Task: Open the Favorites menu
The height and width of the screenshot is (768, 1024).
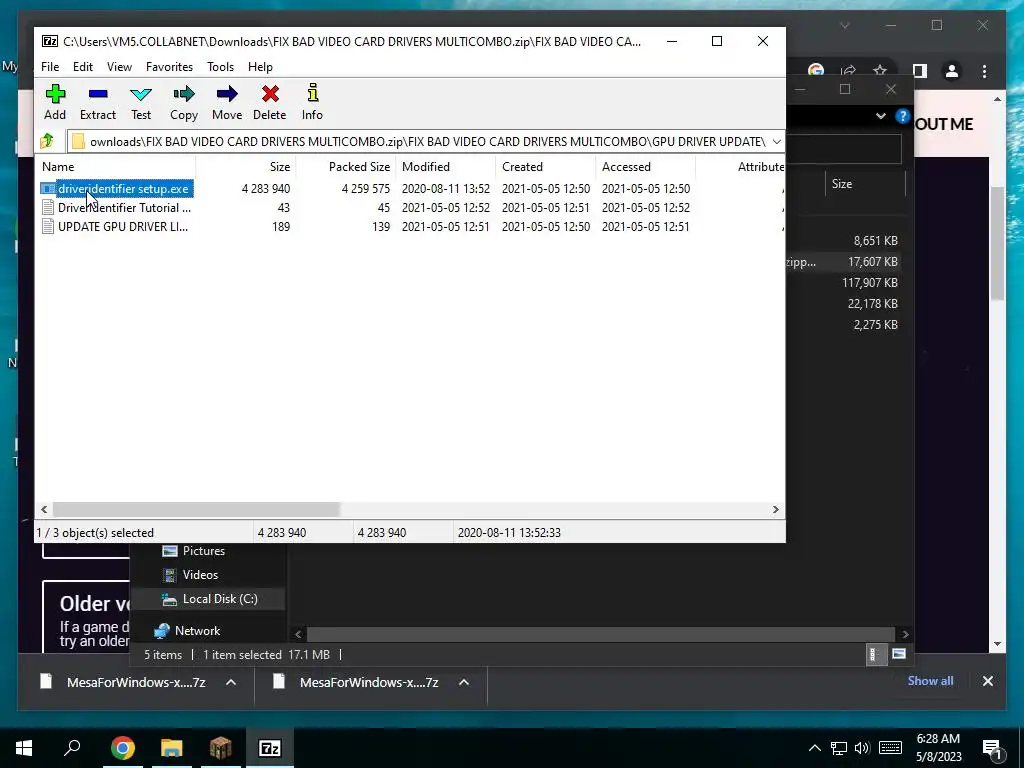Action: click(x=169, y=67)
